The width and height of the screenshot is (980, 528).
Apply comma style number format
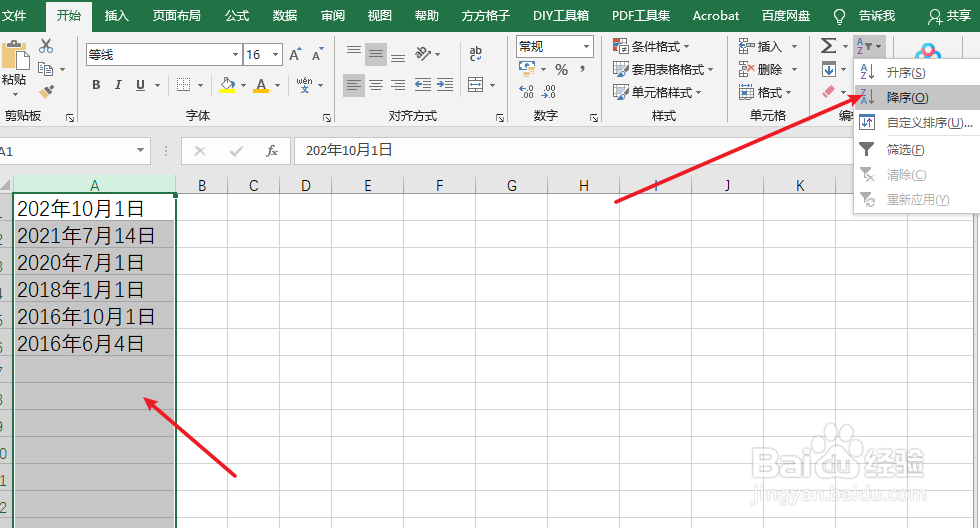582,69
